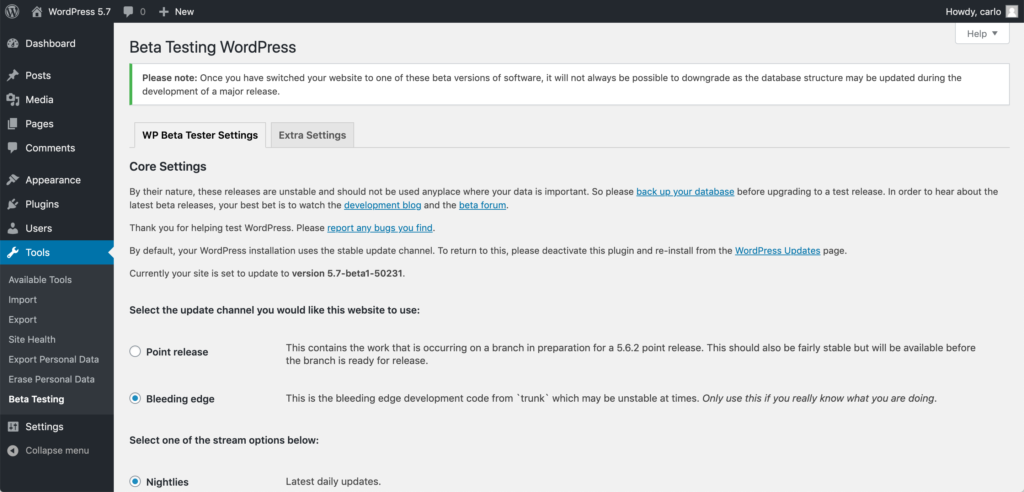This screenshot has height=492, width=1024.
Task: Open the development blog link
Action: point(383,205)
